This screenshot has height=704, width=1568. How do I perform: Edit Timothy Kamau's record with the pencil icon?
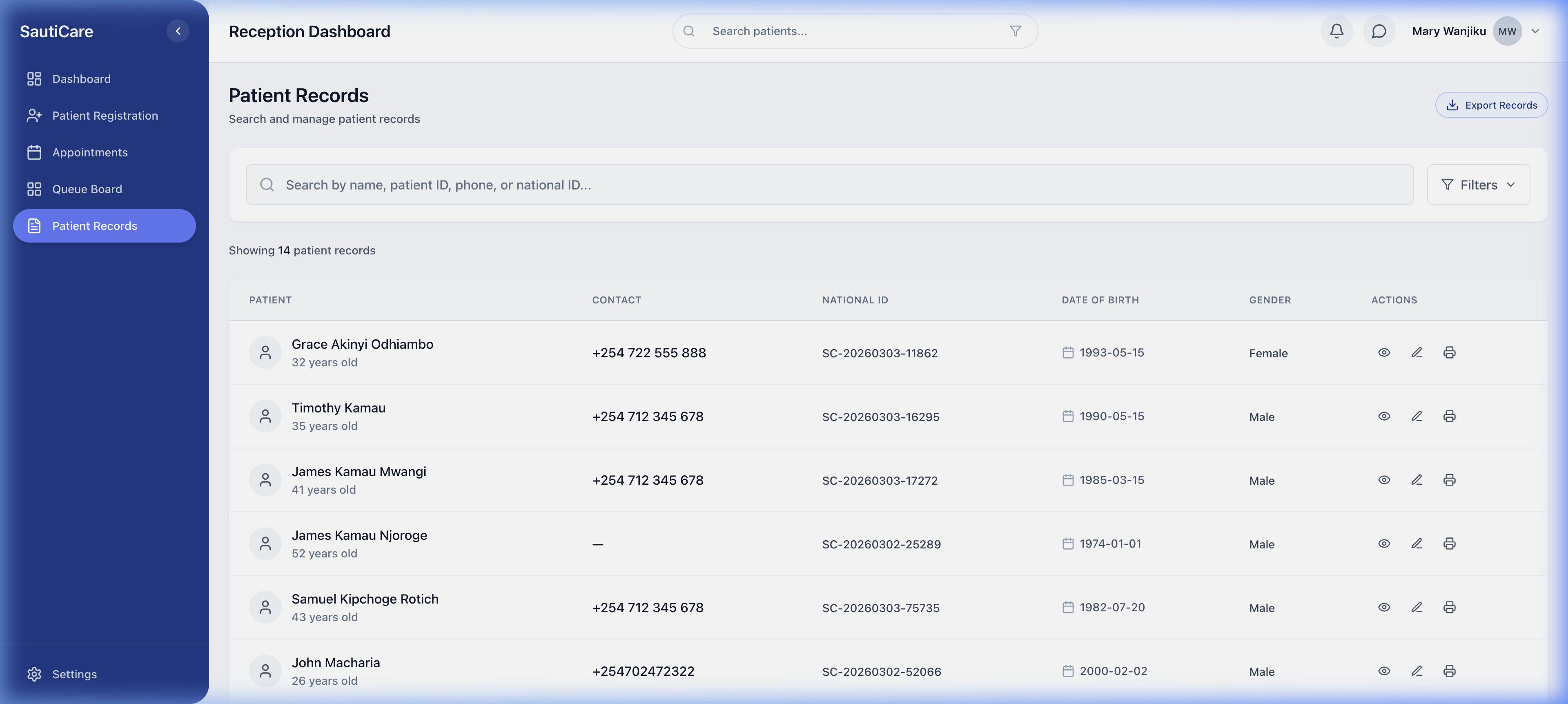click(x=1417, y=416)
